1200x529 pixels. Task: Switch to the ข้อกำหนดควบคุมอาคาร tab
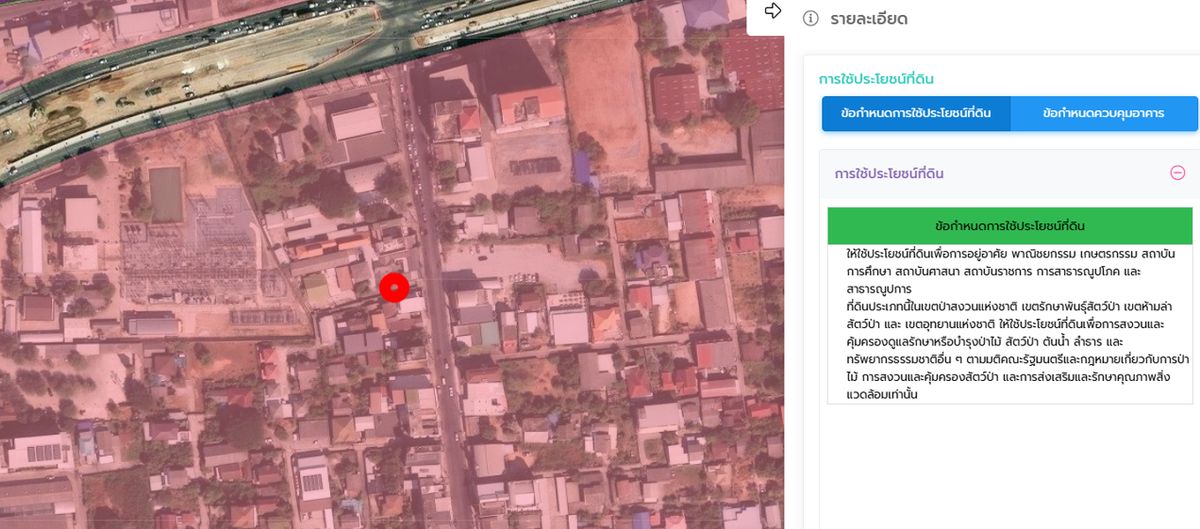1103,114
